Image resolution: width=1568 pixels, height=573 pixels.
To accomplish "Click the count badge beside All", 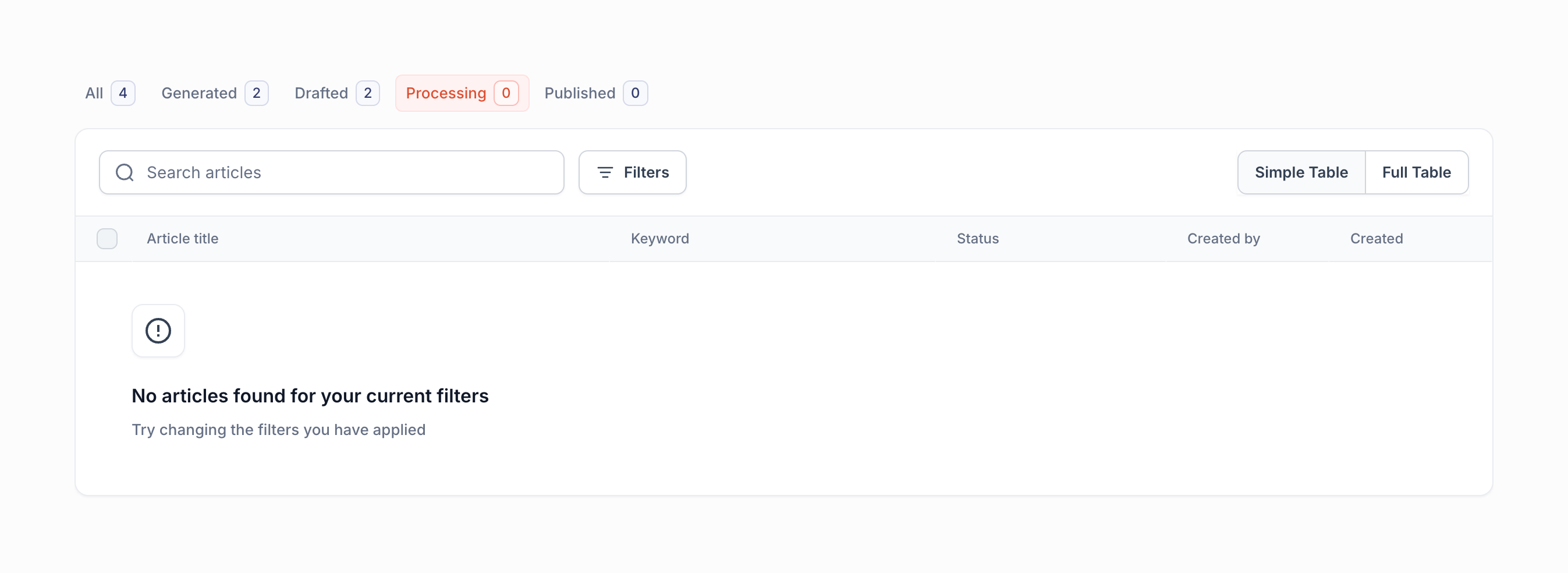I will 123,93.
